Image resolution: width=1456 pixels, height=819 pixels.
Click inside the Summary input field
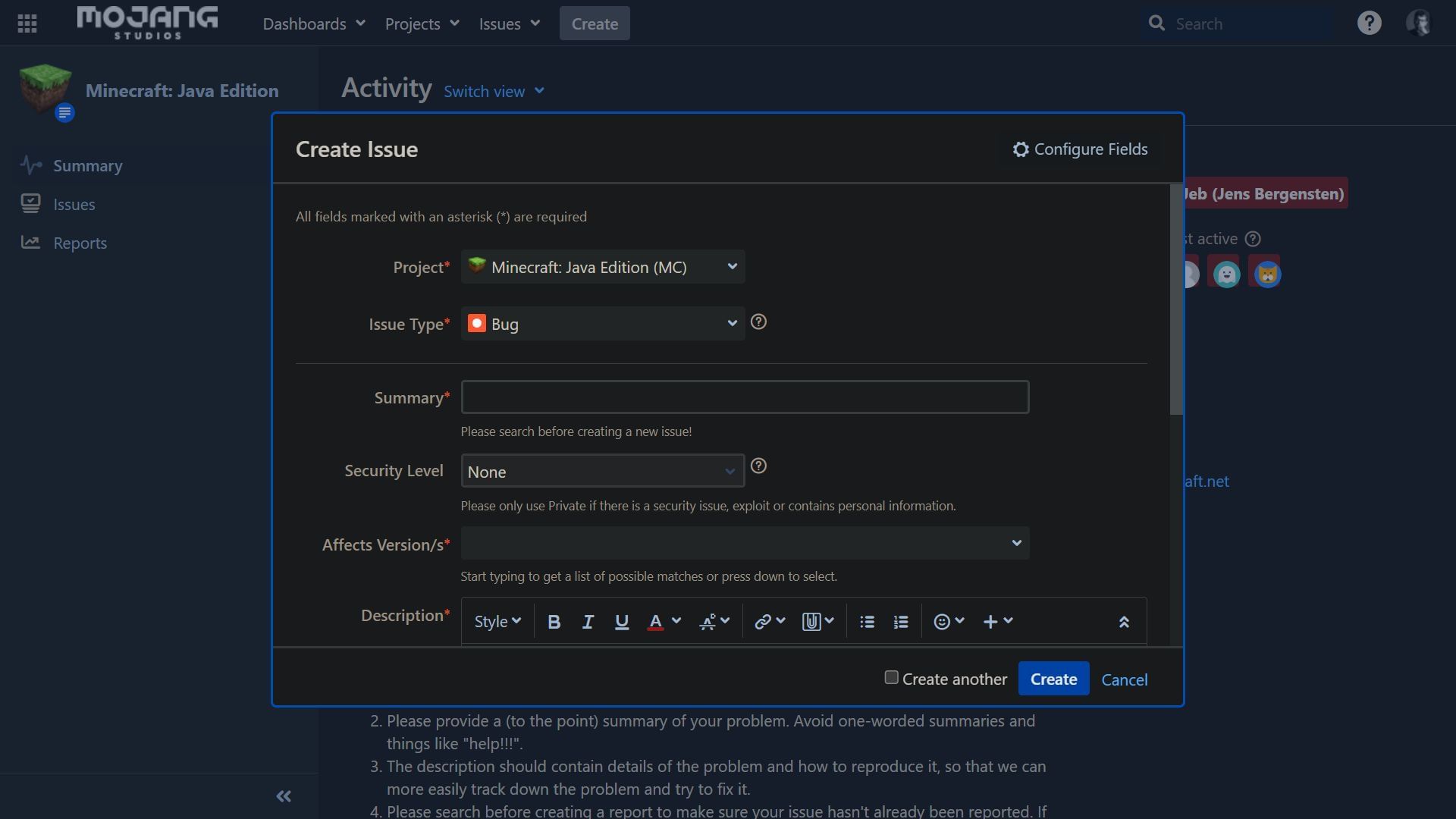pyautogui.click(x=745, y=397)
